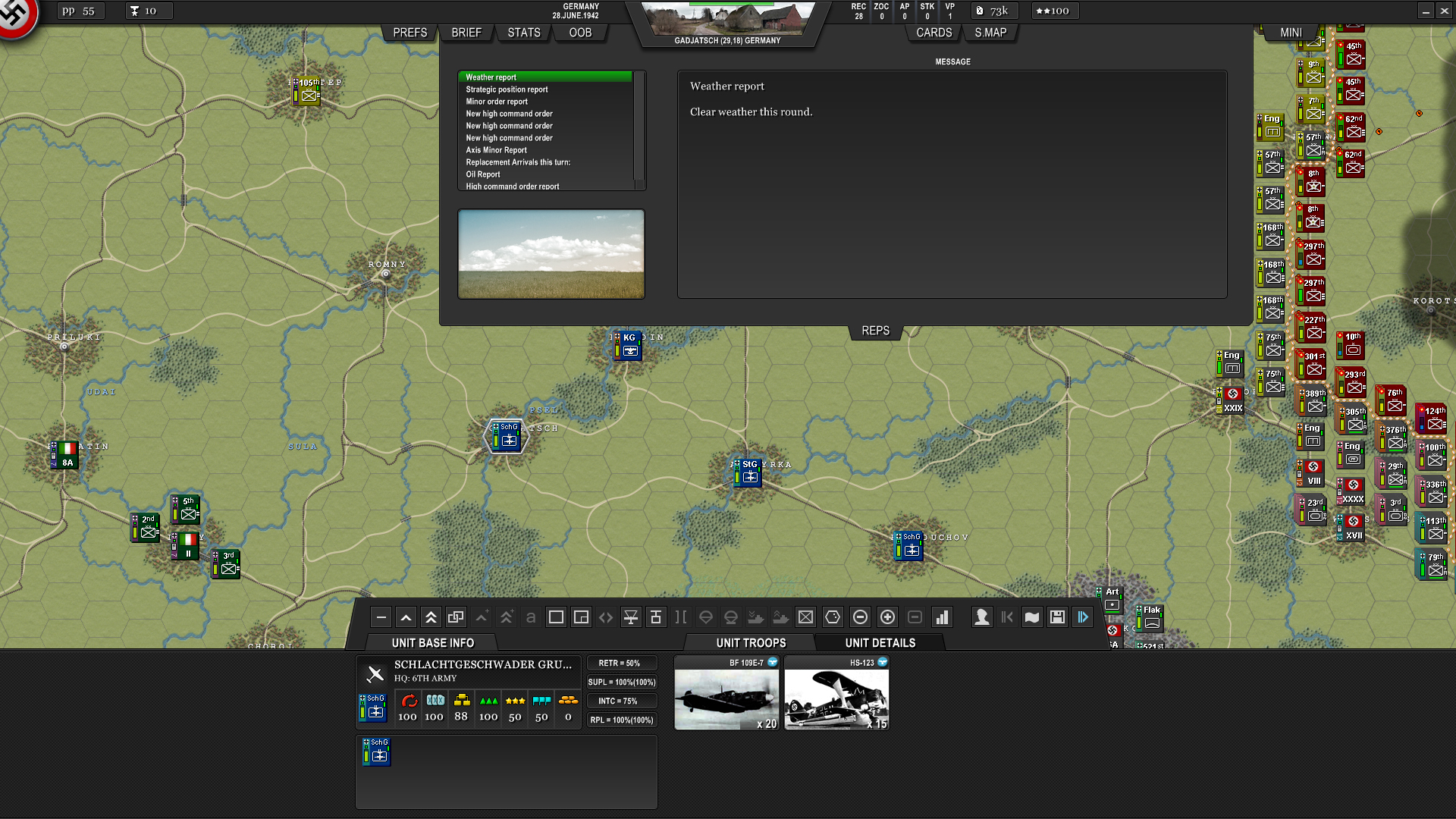Image resolution: width=1456 pixels, height=819 pixels.
Task: Open the PREFS tab
Action: point(410,33)
